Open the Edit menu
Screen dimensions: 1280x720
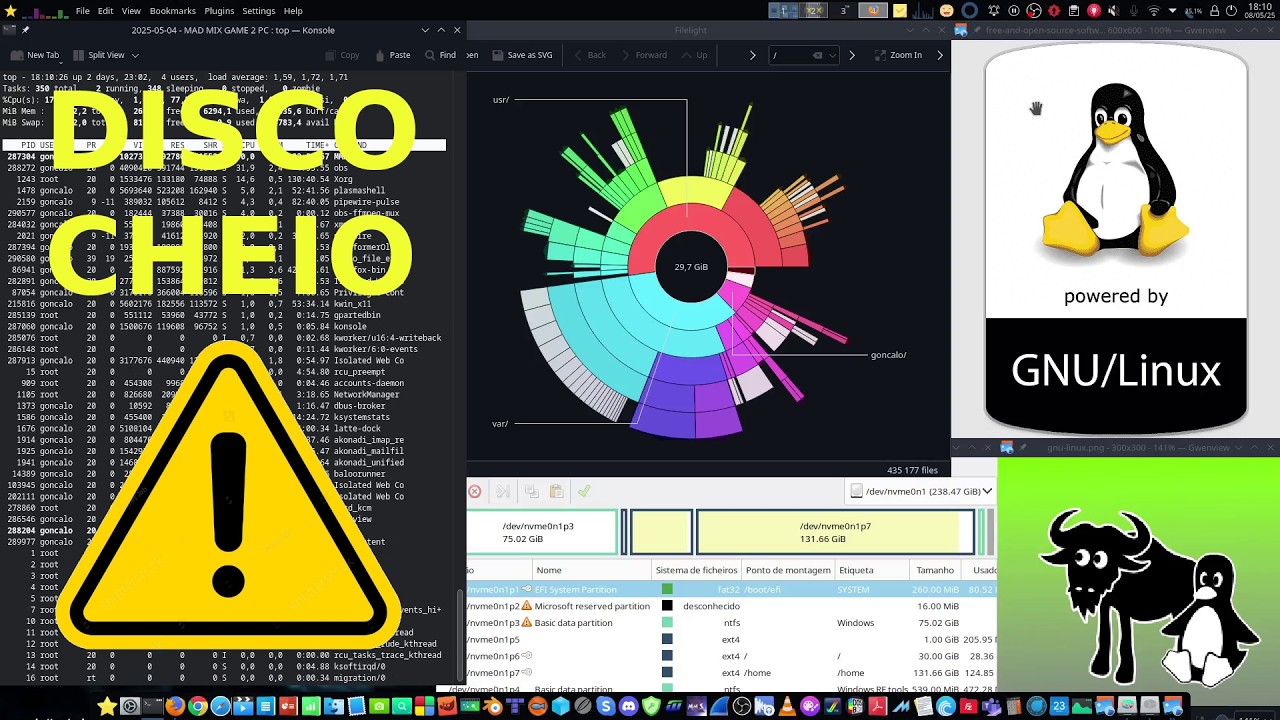pos(105,11)
